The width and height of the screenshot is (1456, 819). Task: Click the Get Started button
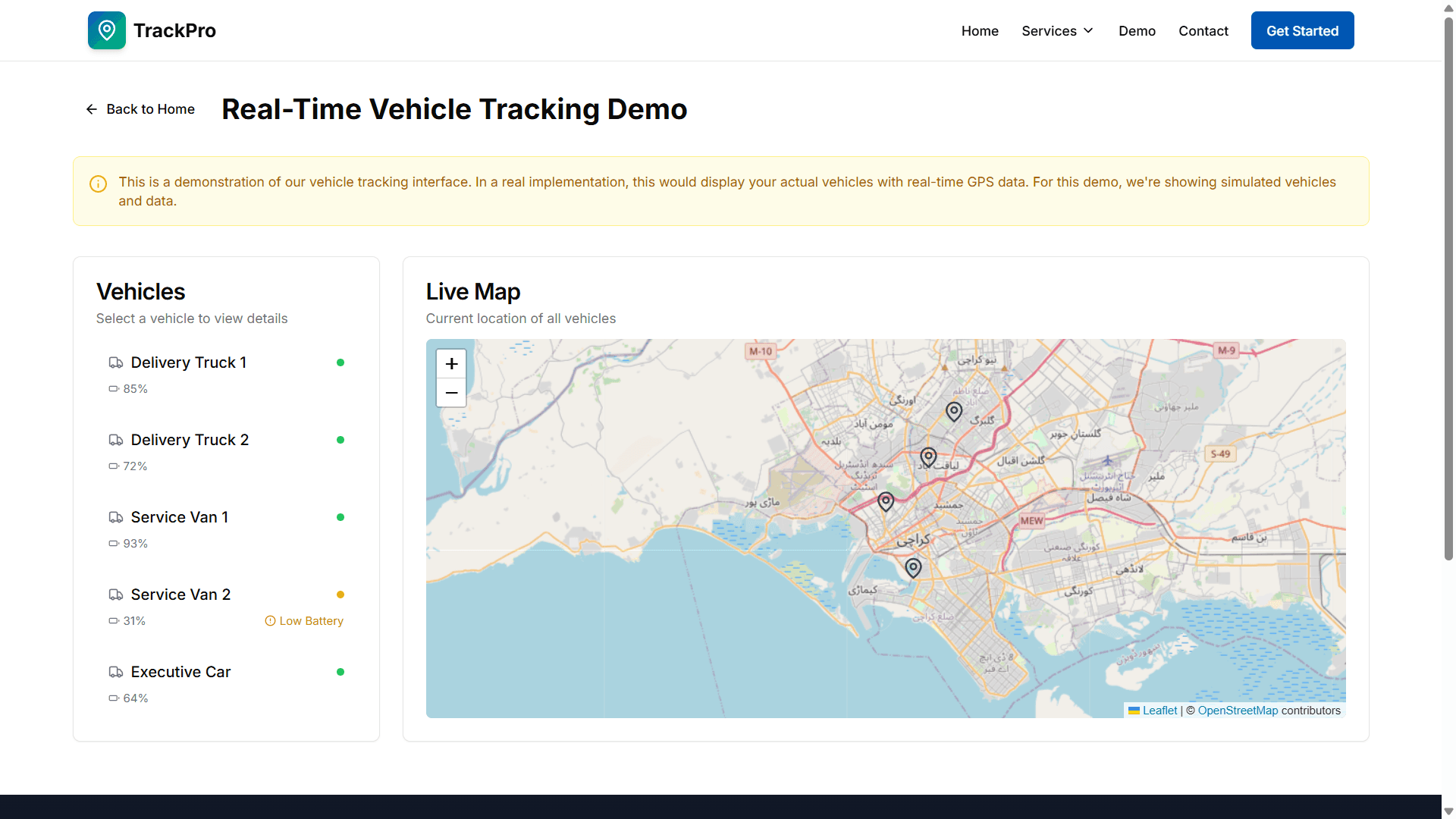[x=1302, y=30]
